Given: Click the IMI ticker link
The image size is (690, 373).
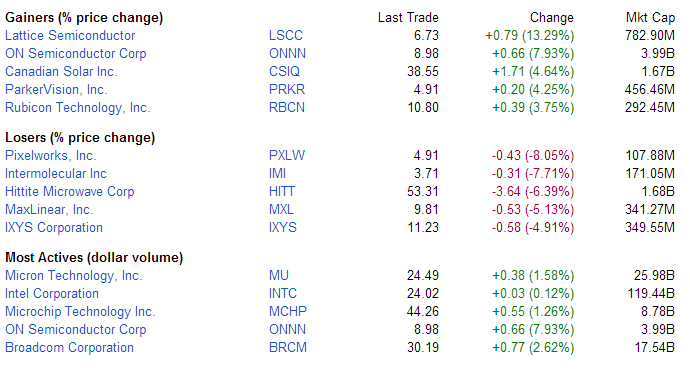Looking at the screenshot, I should [277, 173].
